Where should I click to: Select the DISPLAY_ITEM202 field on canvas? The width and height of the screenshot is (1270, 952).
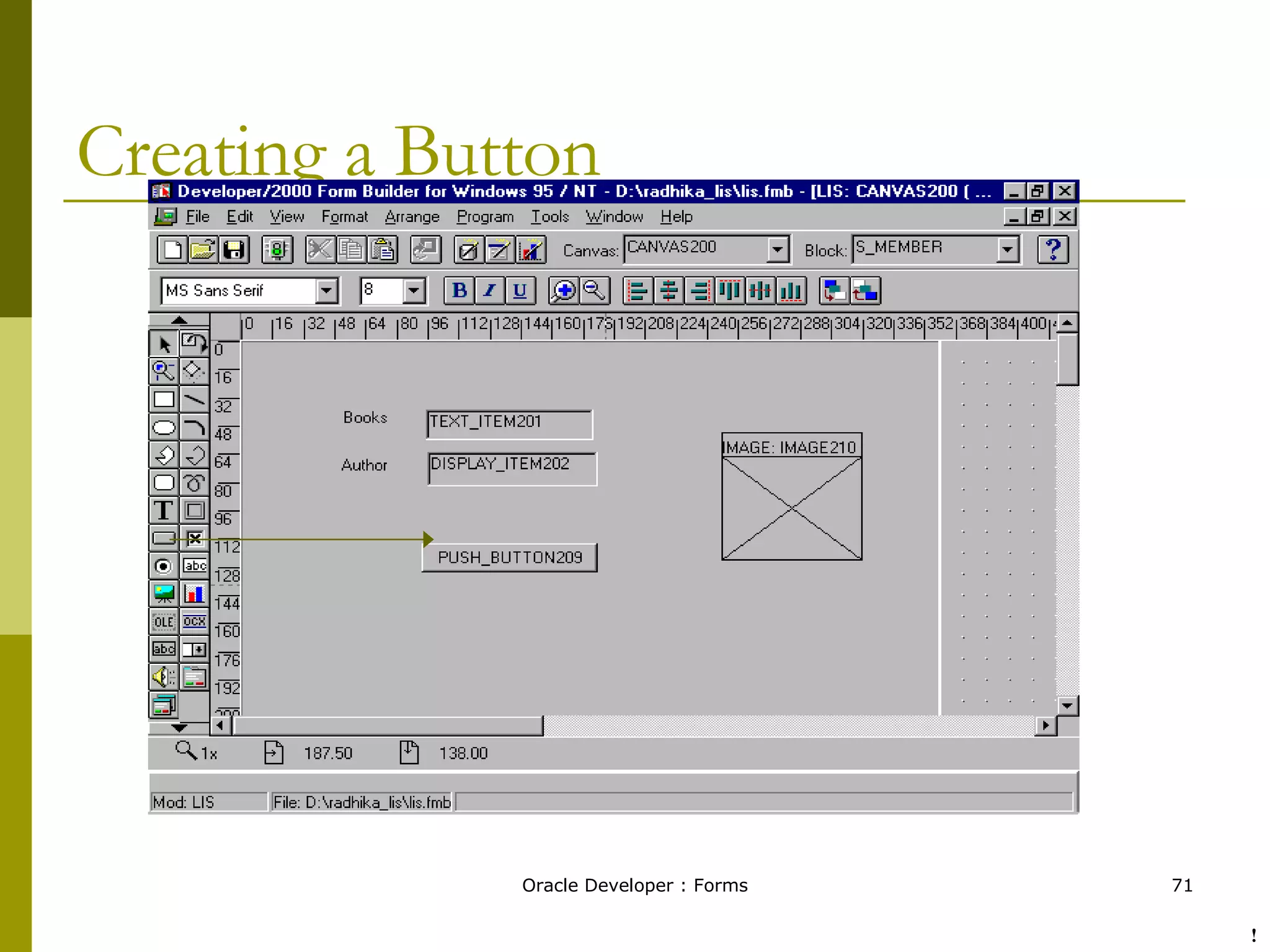click(x=512, y=469)
